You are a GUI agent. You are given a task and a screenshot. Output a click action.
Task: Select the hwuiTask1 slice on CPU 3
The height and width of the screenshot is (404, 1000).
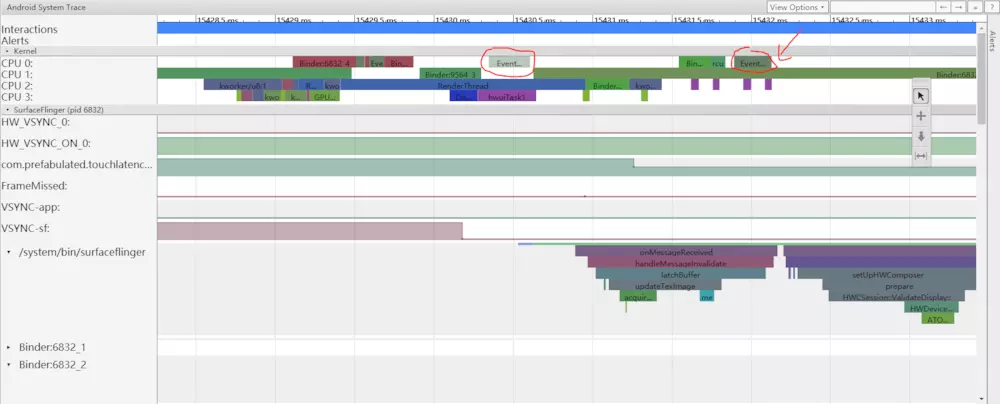point(506,96)
